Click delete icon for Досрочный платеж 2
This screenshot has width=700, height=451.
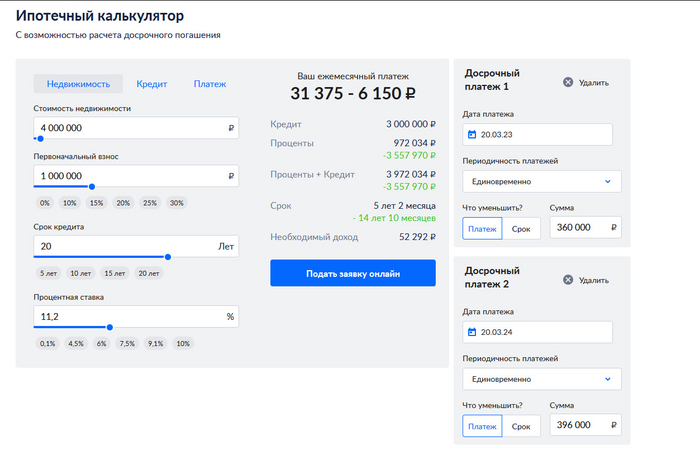[x=568, y=280]
